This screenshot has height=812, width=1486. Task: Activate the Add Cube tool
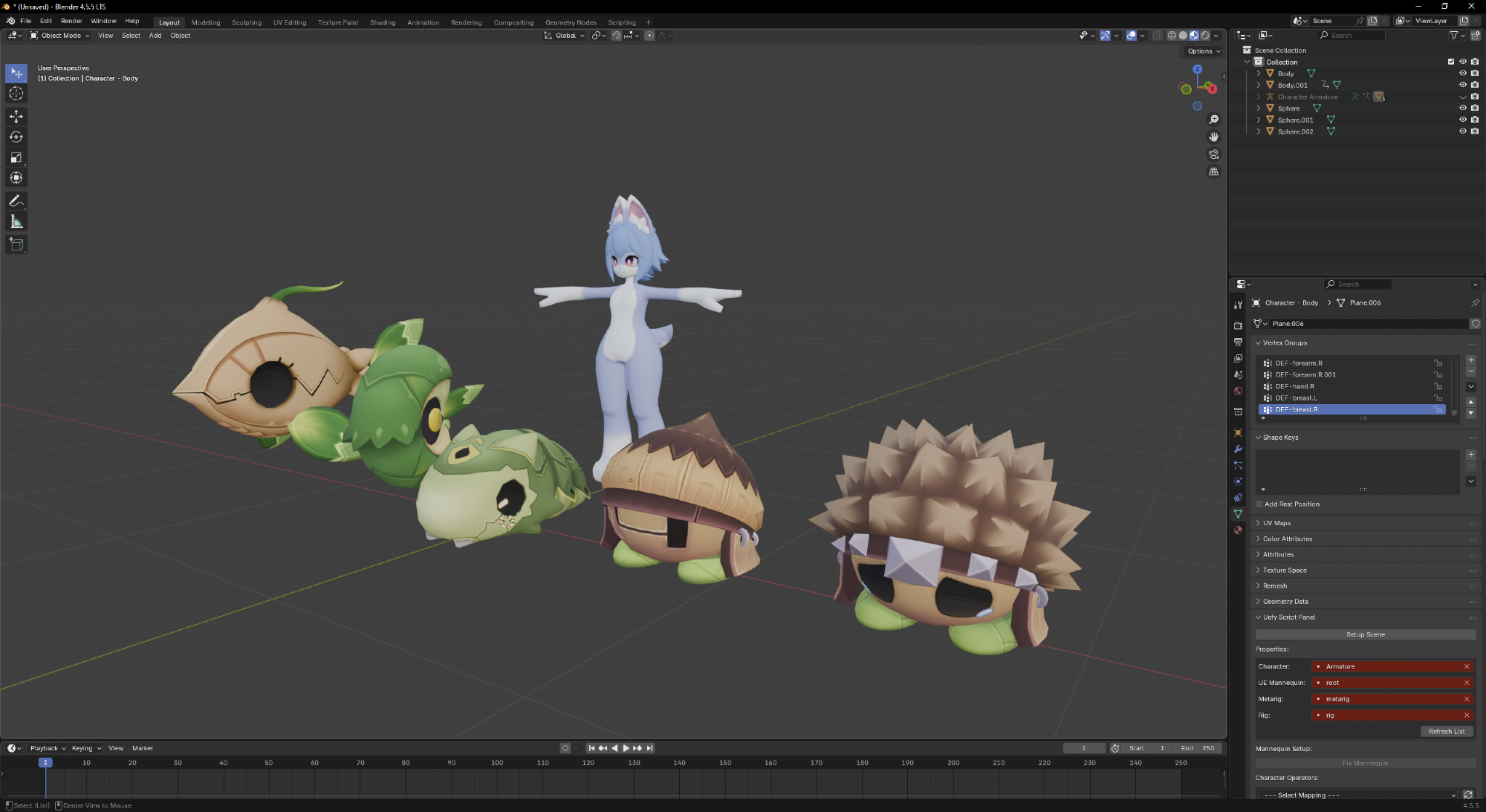[x=16, y=244]
